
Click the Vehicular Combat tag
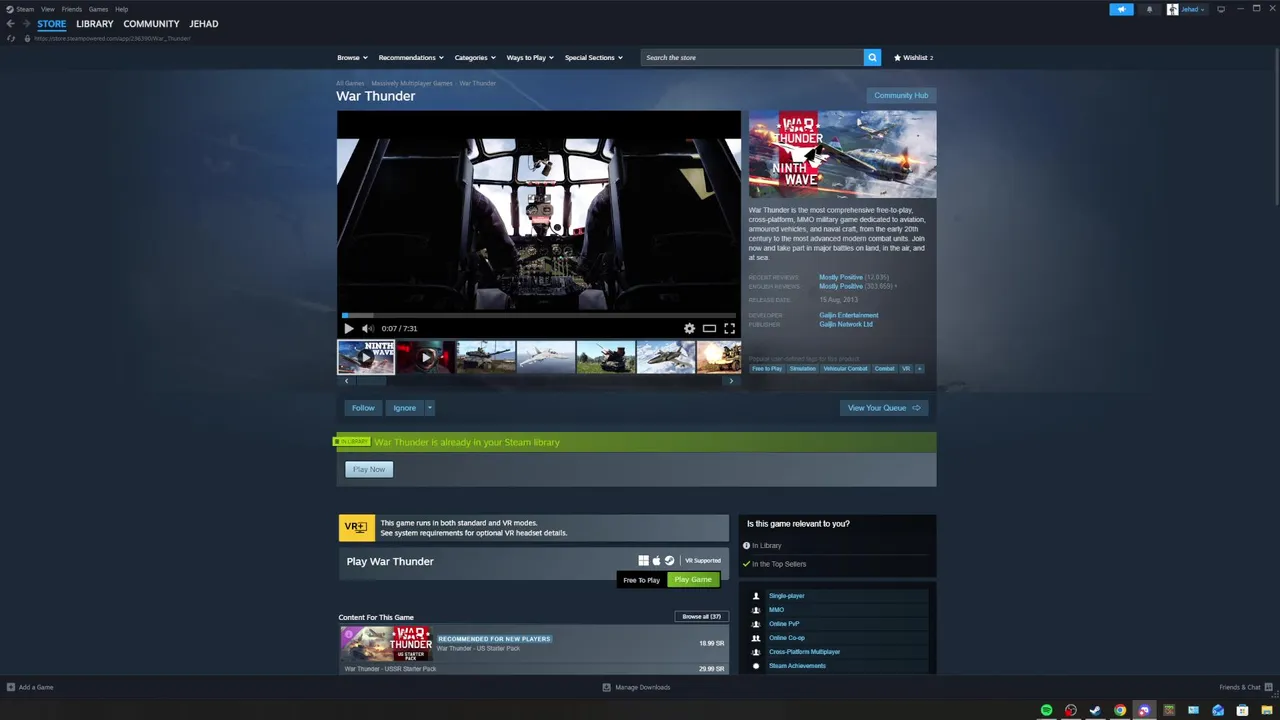(845, 368)
